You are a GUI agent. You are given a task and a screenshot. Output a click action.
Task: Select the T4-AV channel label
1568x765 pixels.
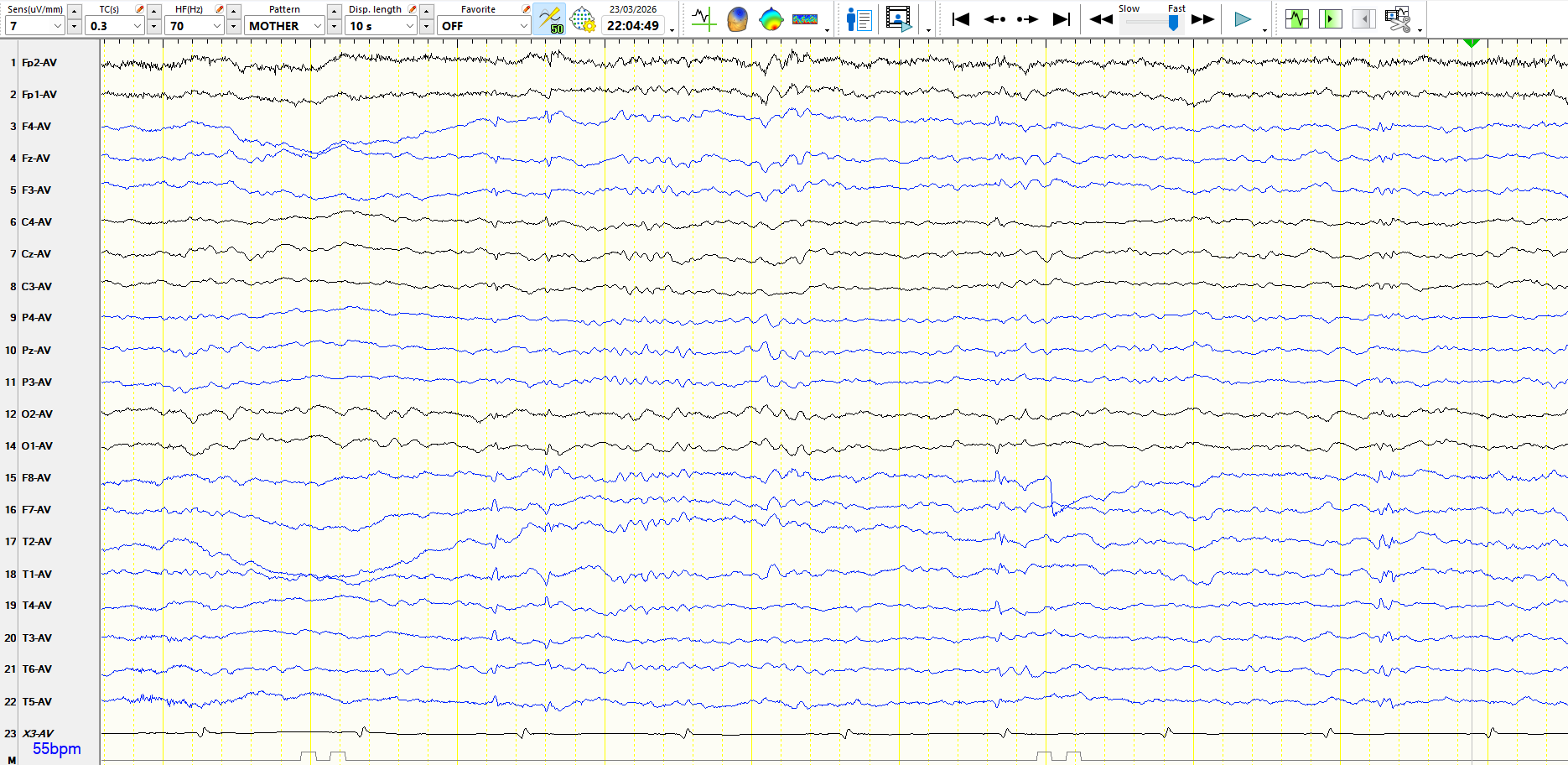click(37, 606)
